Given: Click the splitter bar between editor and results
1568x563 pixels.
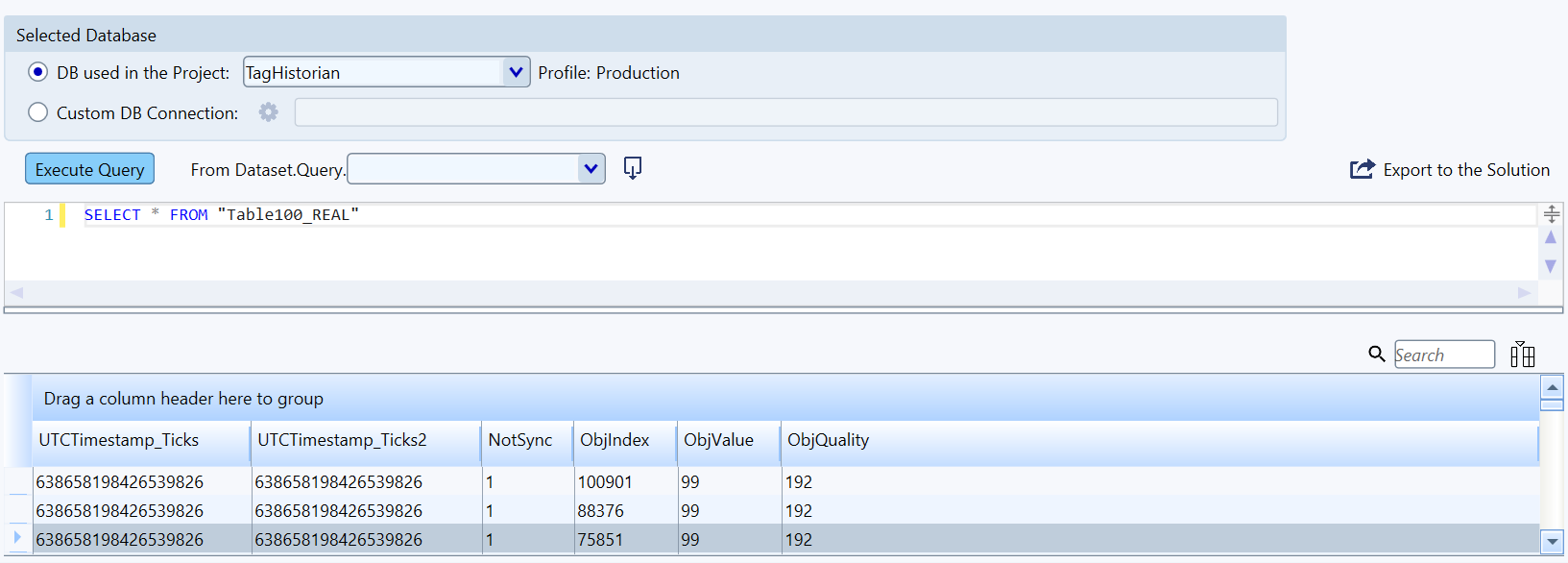Looking at the screenshot, I should (x=783, y=310).
